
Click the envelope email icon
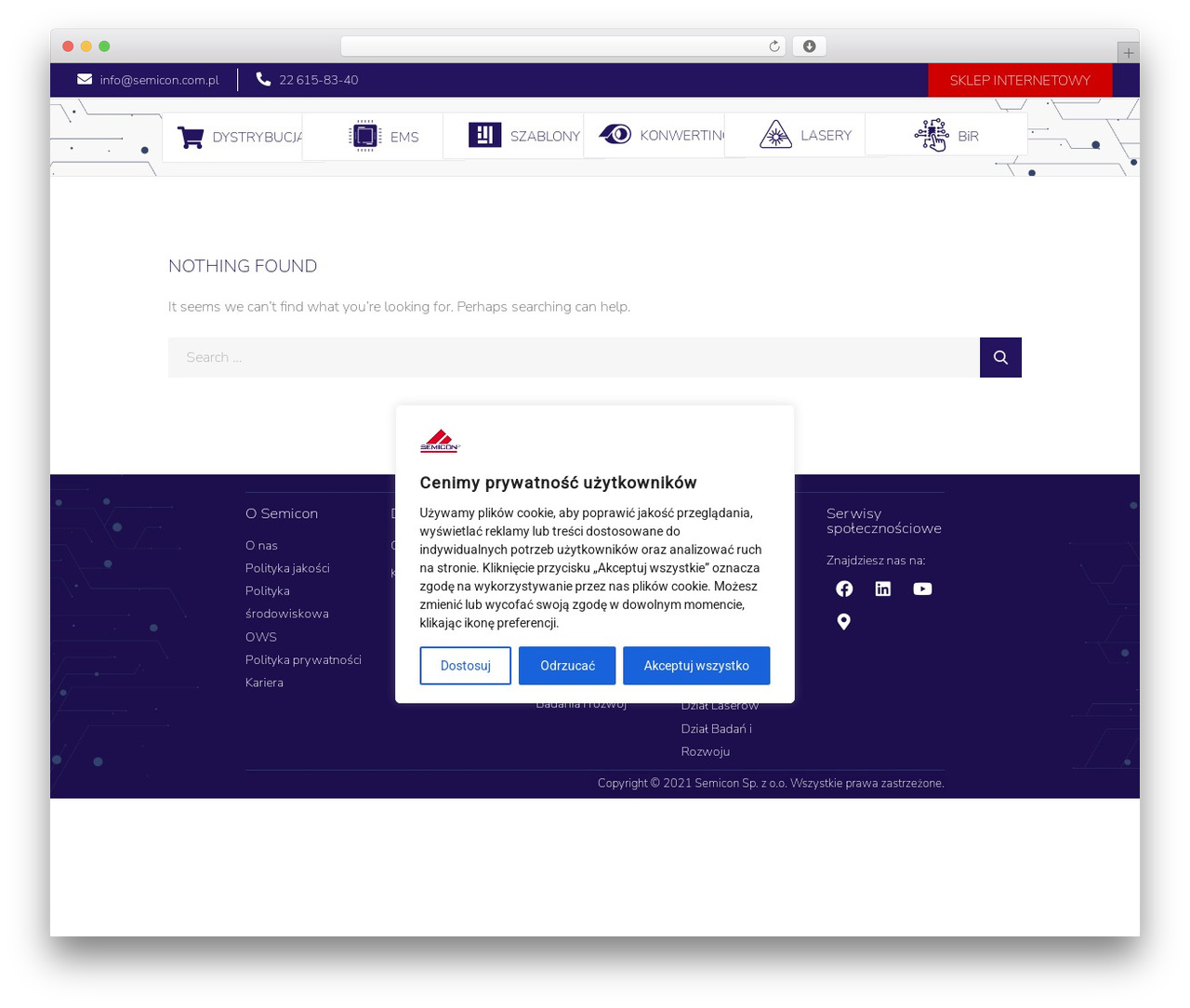[x=85, y=79]
